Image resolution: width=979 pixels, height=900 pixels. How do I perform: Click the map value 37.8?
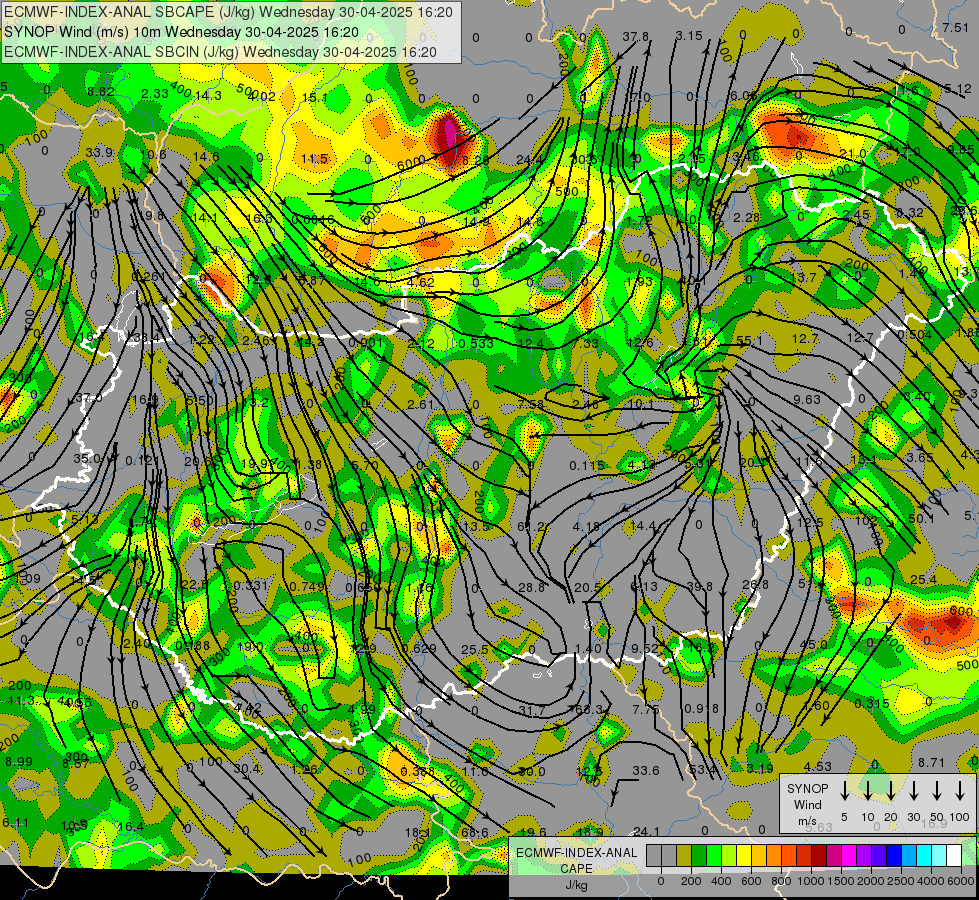(x=635, y=37)
